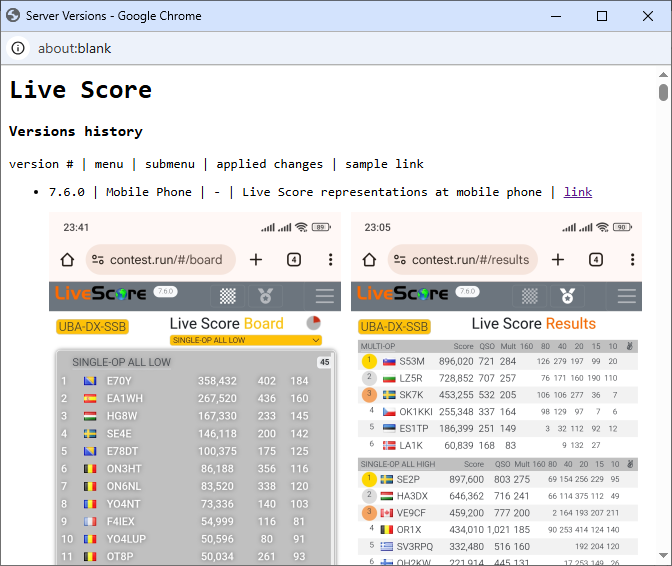
Task: Click 7.6.0 version badge in results screenshot
Action: click(468, 291)
